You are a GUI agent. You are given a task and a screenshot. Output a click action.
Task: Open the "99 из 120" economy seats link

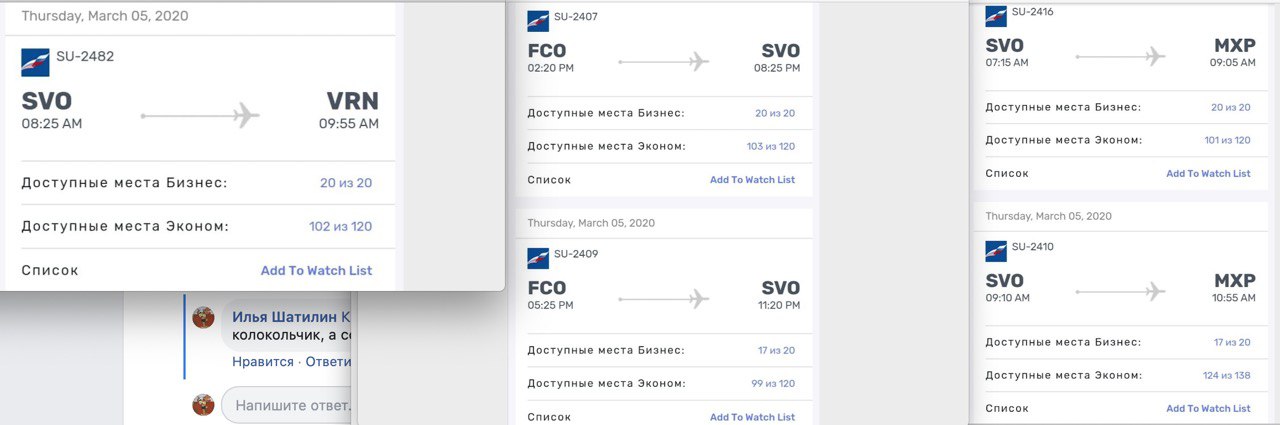tap(773, 384)
